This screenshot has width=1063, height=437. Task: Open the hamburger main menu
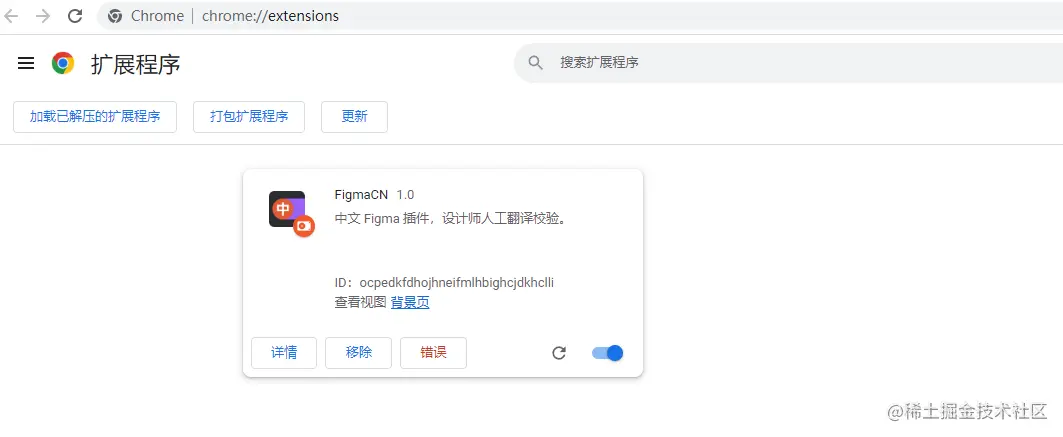pyautogui.click(x=26, y=63)
